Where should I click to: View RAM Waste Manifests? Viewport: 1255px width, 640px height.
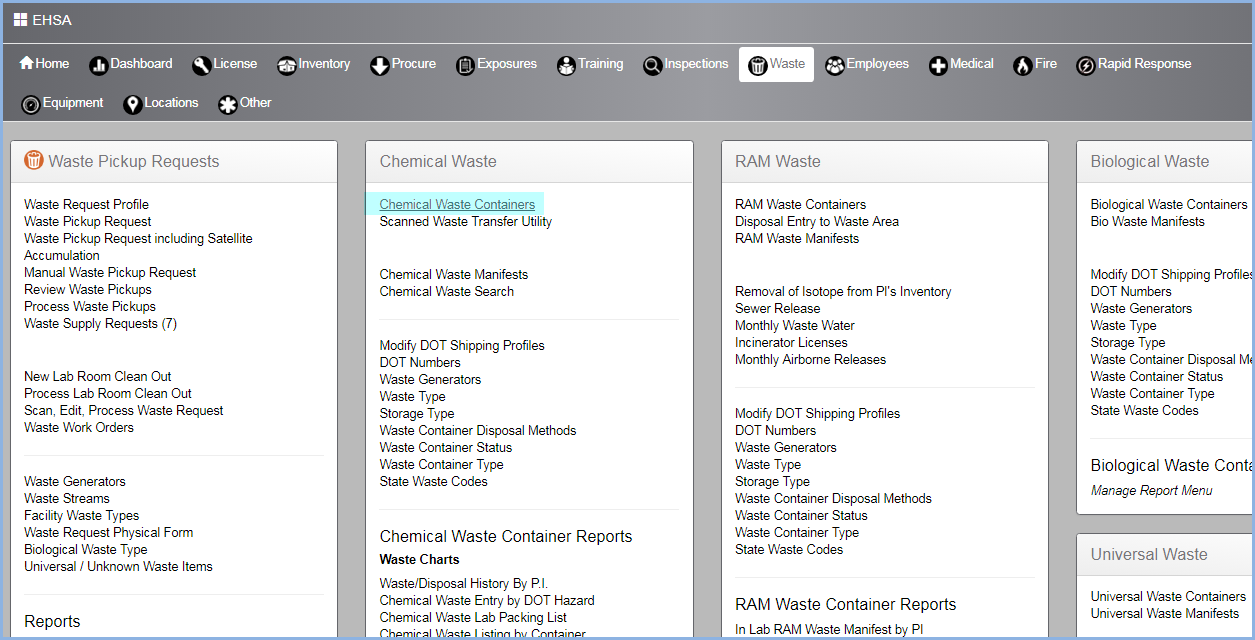pyautogui.click(x=797, y=239)
